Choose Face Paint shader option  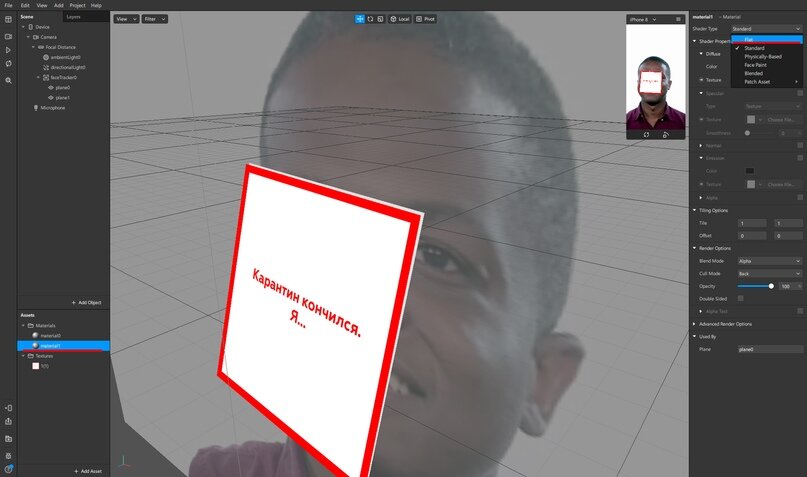point(767,65)
